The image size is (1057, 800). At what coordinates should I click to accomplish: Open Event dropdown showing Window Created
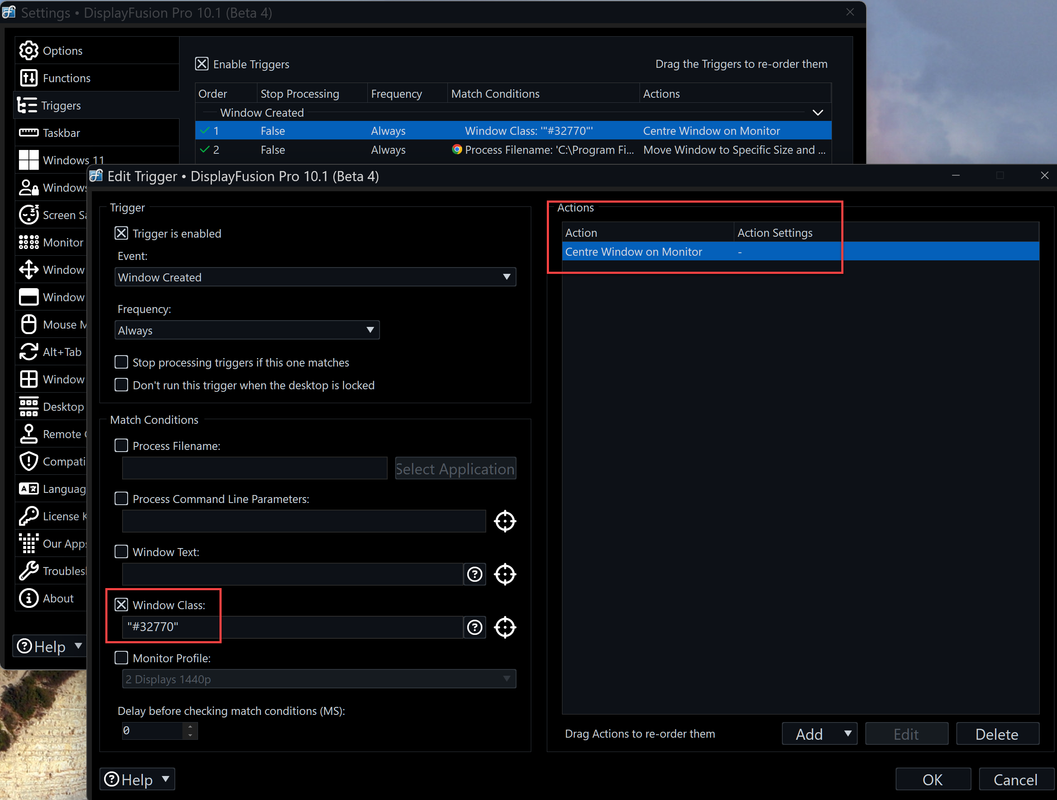click(x=315, y=277)
